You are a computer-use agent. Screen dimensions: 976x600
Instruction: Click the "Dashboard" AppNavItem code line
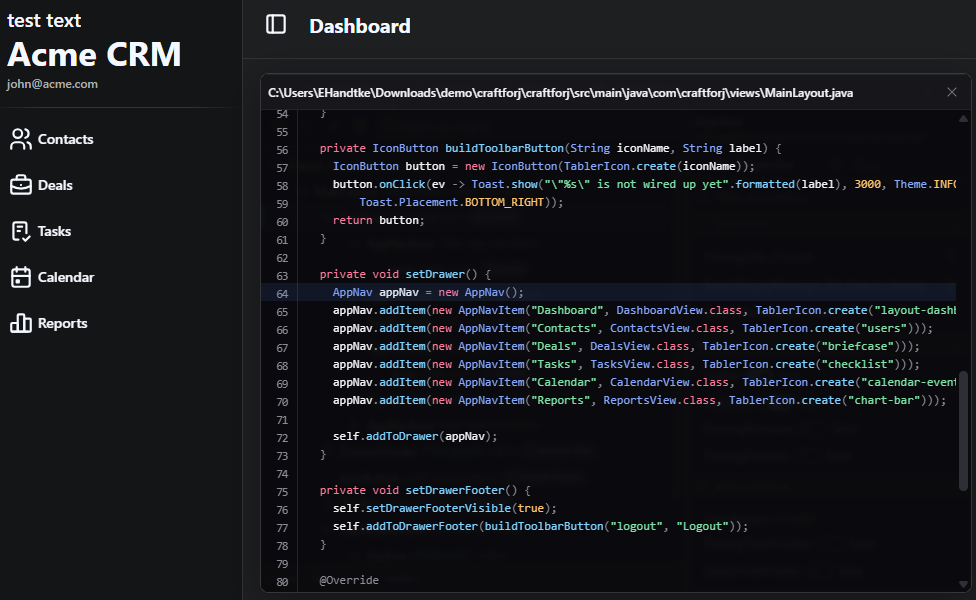(x=644, y=310)
